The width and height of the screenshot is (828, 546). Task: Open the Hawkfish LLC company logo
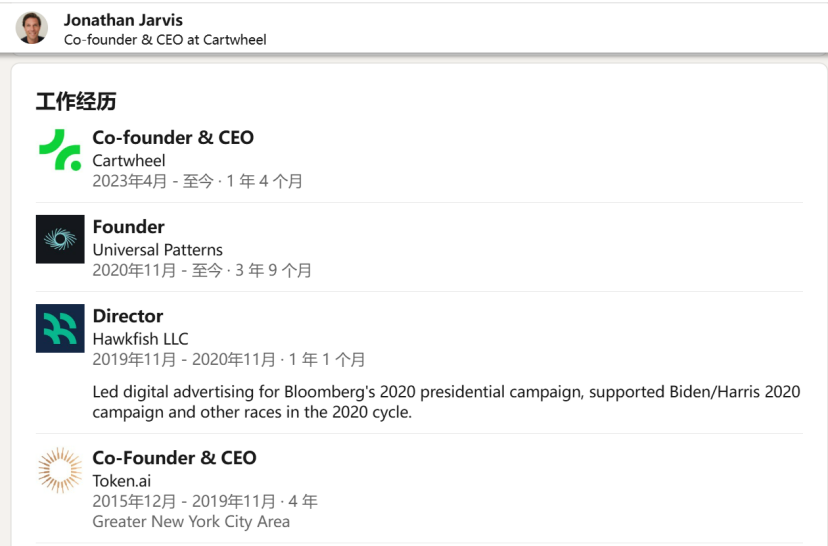pos(60,328)
